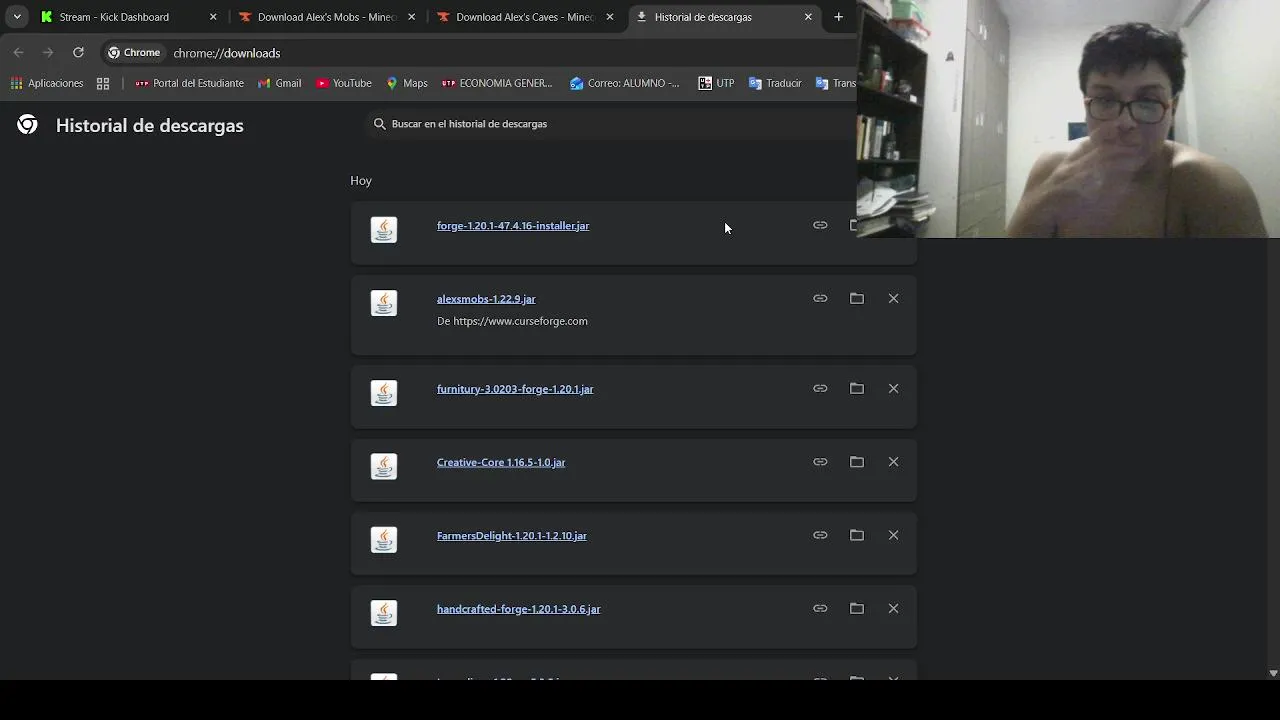Remove Creative-Core jar from list
Screen dimensions: 1280x720
coord(894,461)
